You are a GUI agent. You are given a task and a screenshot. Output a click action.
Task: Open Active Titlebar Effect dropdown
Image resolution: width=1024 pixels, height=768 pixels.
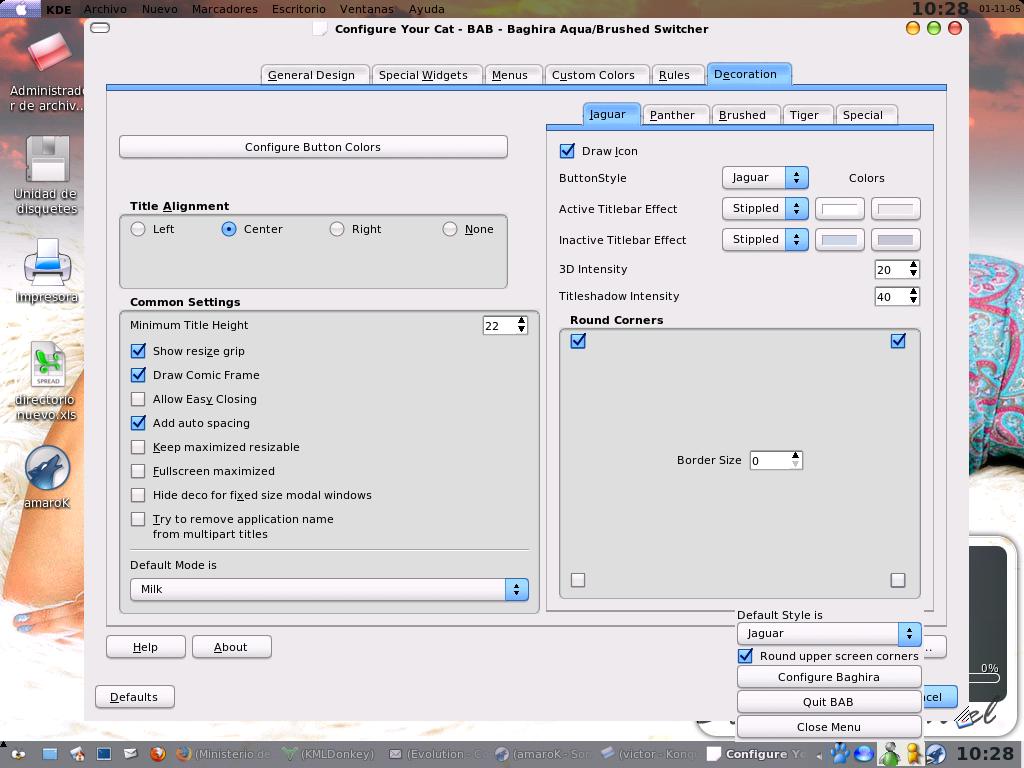pyautogui.click(x=765, y=208)
